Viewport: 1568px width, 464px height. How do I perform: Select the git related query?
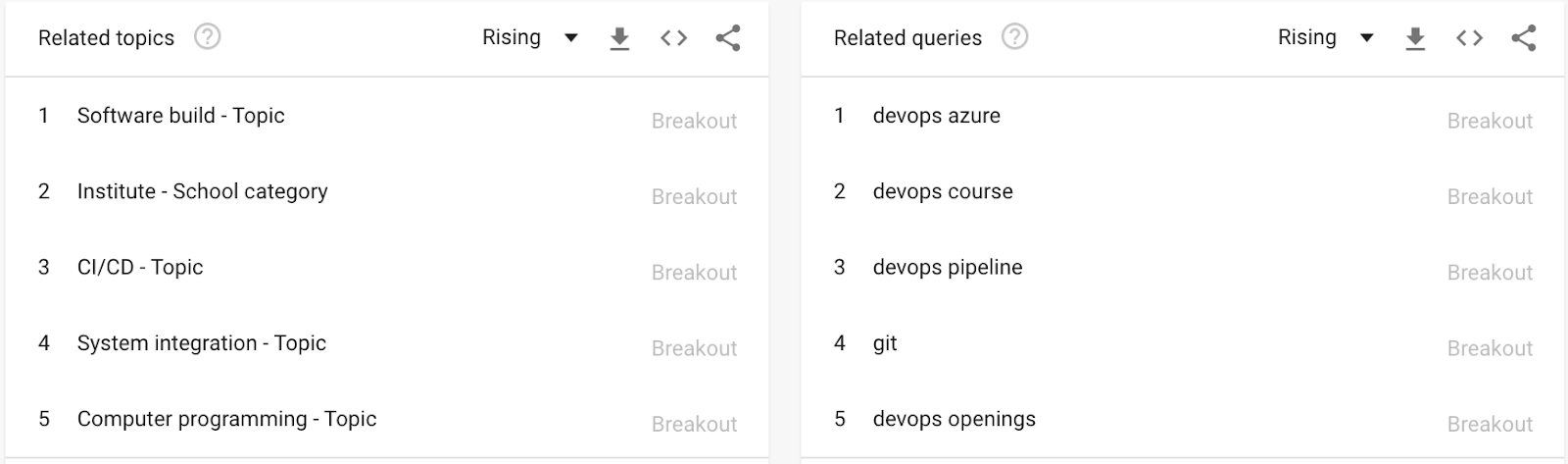click(x=1183, y=343)
